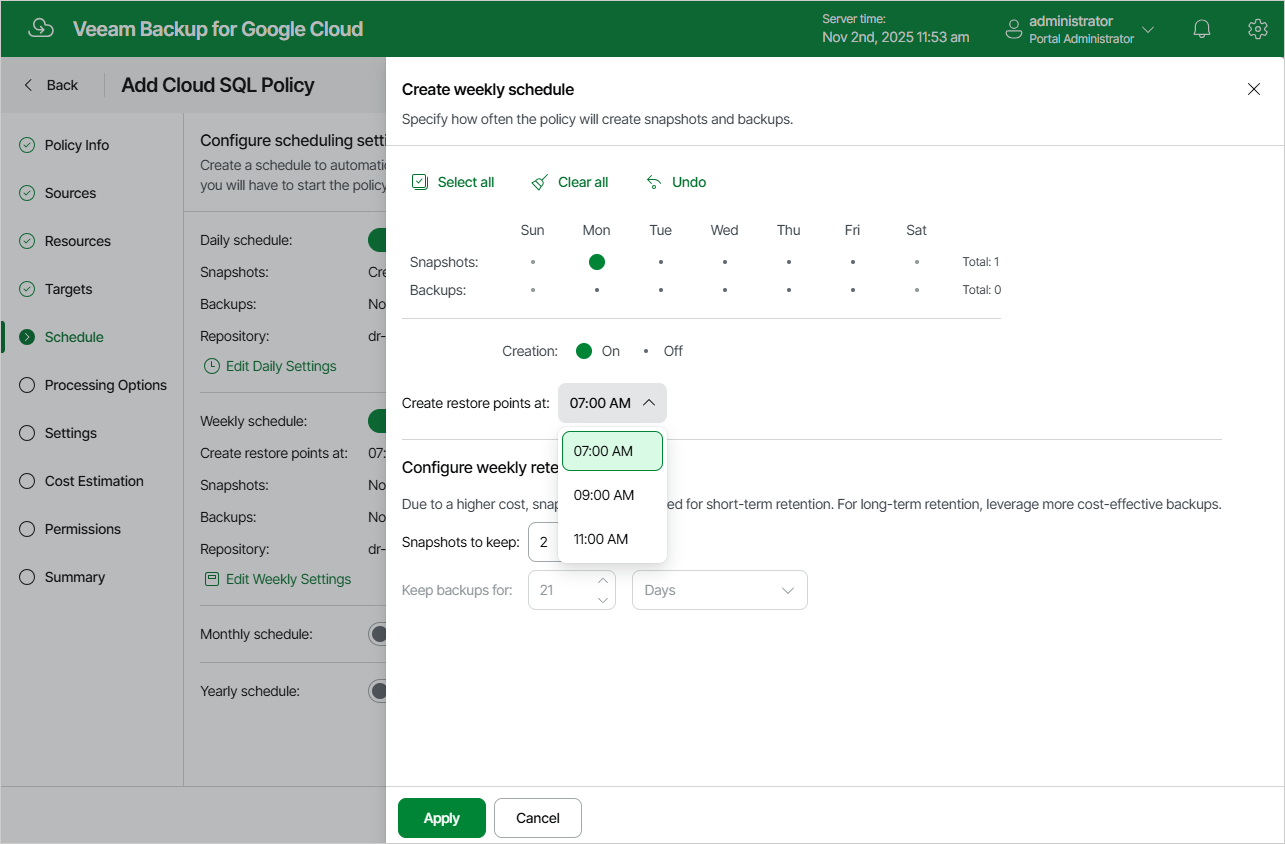Click the Select all checkmark icon
The width and height of the screenshot is (1285, 844).
pyautogui.click(x=420, y=182)
